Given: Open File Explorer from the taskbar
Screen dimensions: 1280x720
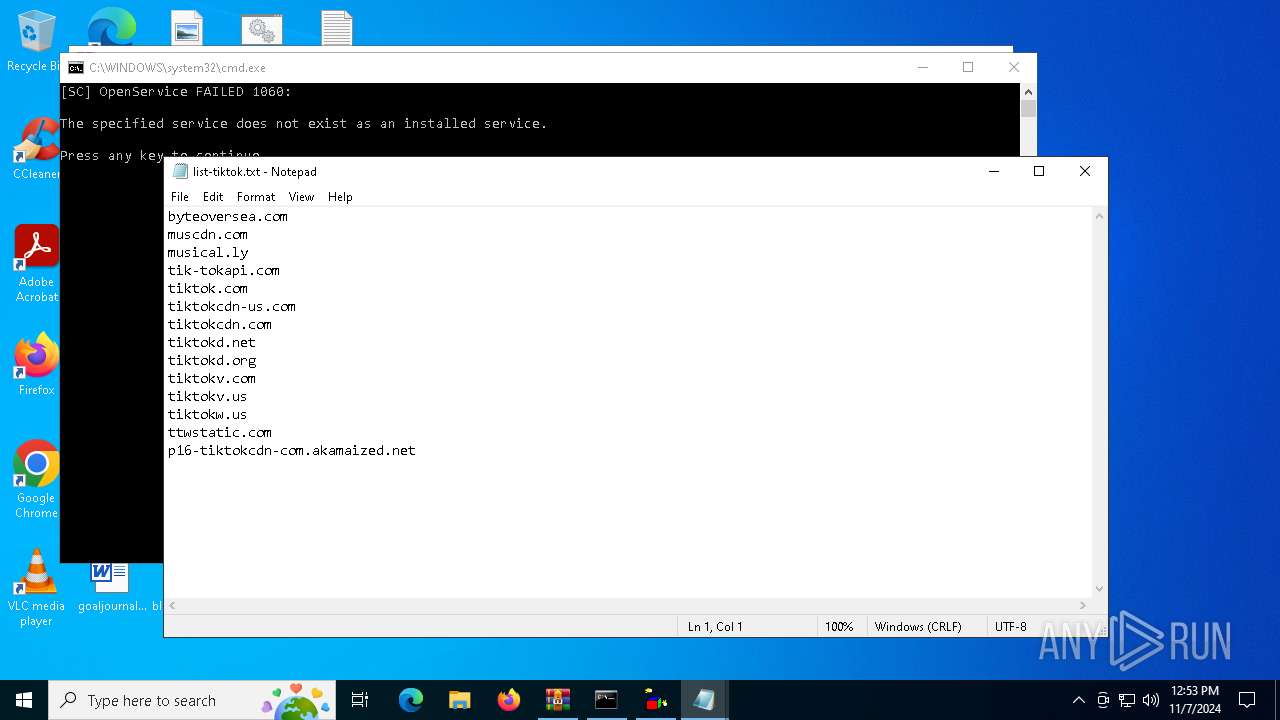Looking at the screenshot, I should [460, 700].
